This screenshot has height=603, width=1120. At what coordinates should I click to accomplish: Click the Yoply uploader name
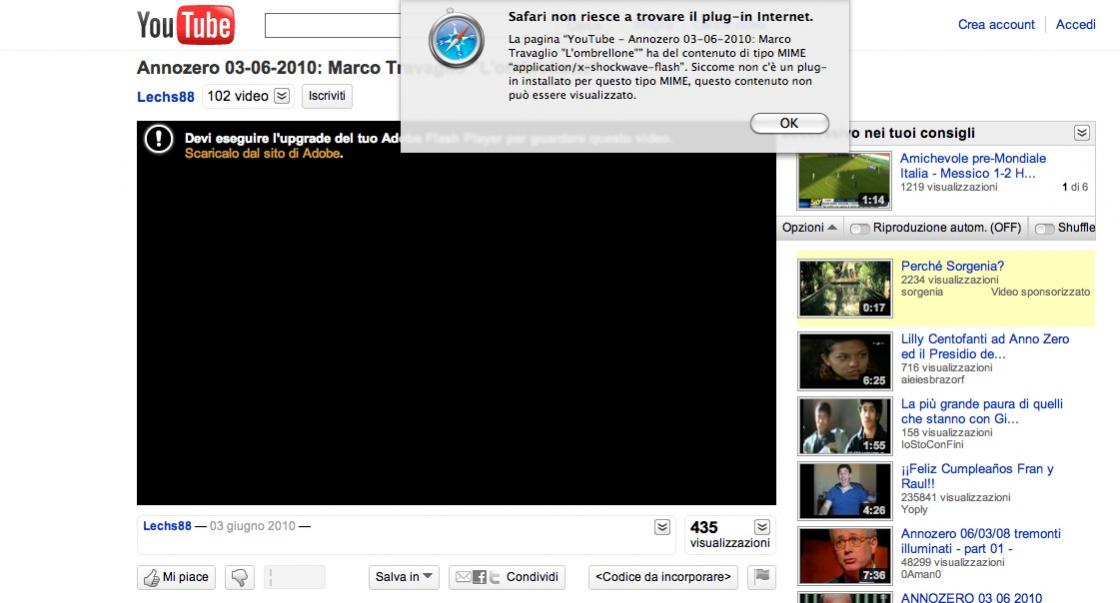tap(914, 509)
